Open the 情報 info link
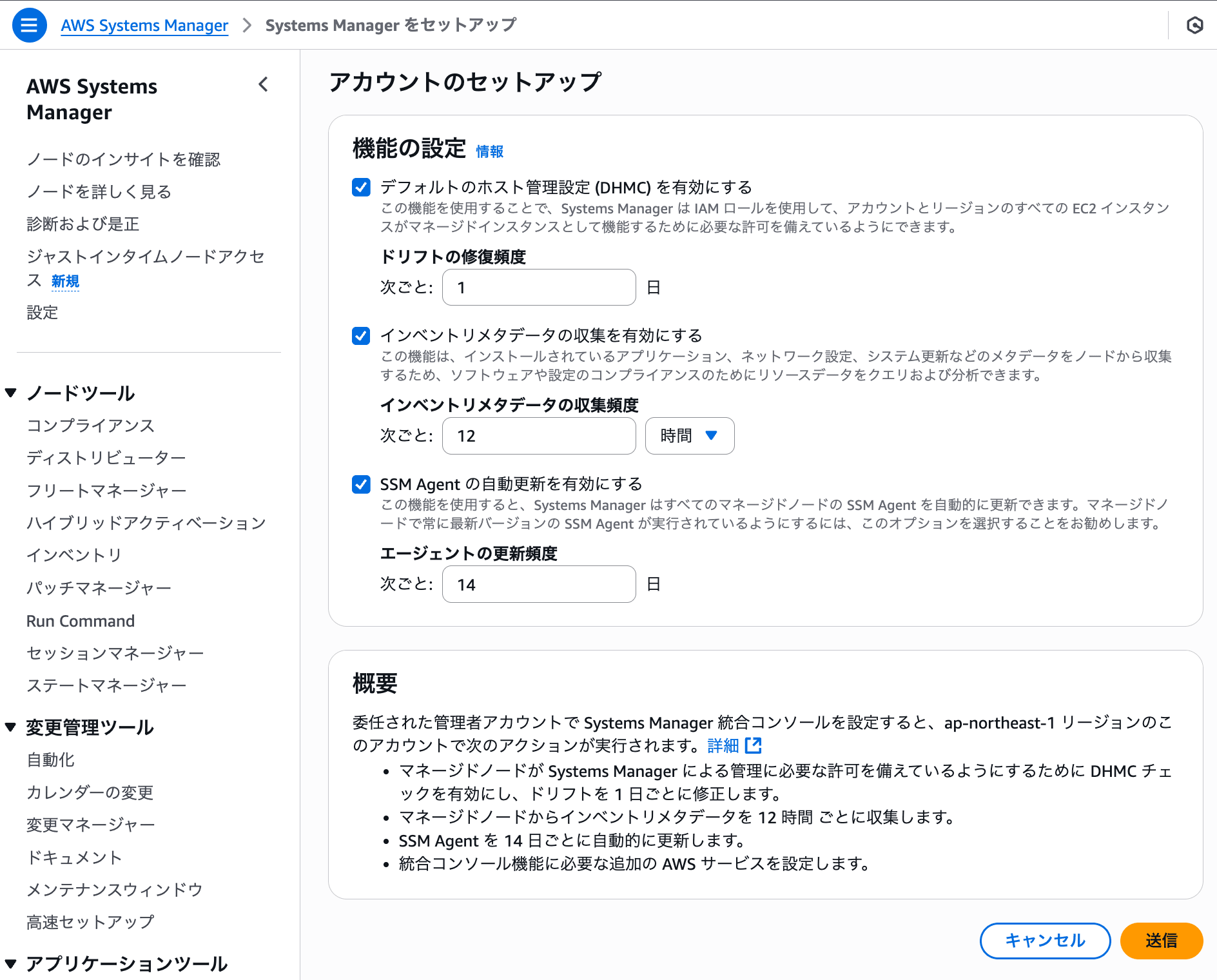Screen dimensions: 1217x980 pyautogui.click(x=489, y=151)
